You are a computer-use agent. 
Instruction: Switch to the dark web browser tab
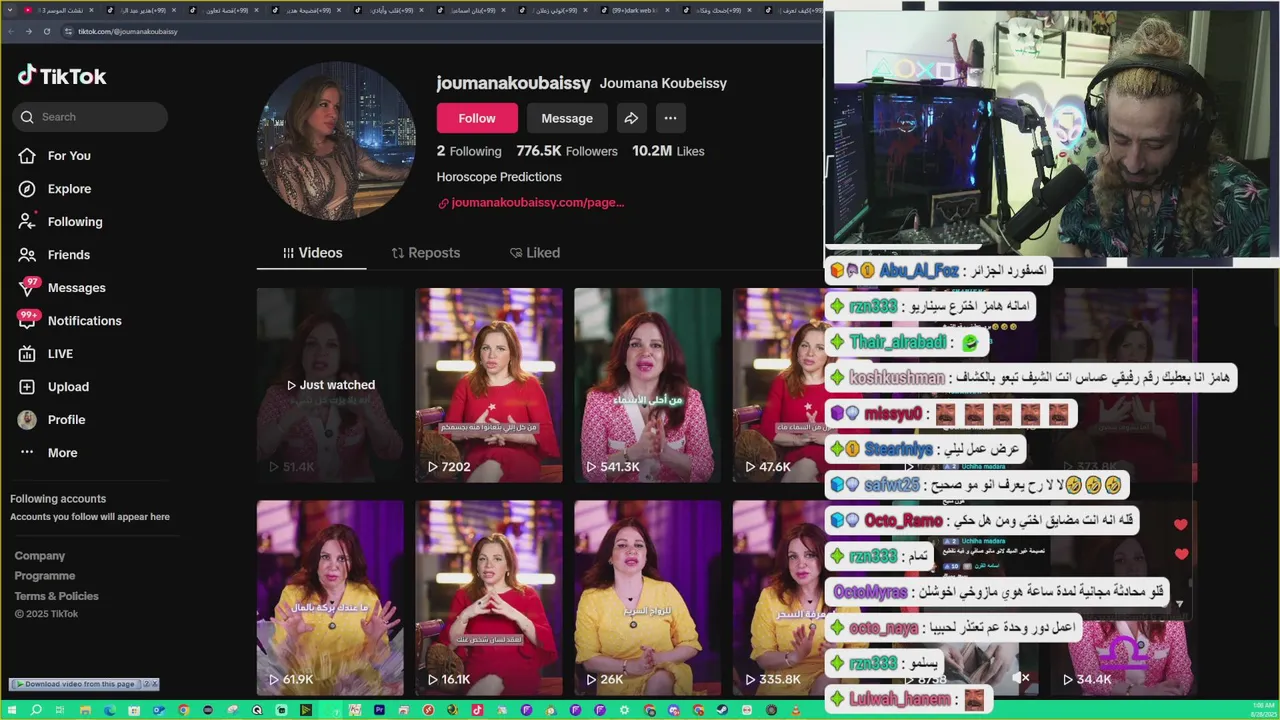click(635, 10)
